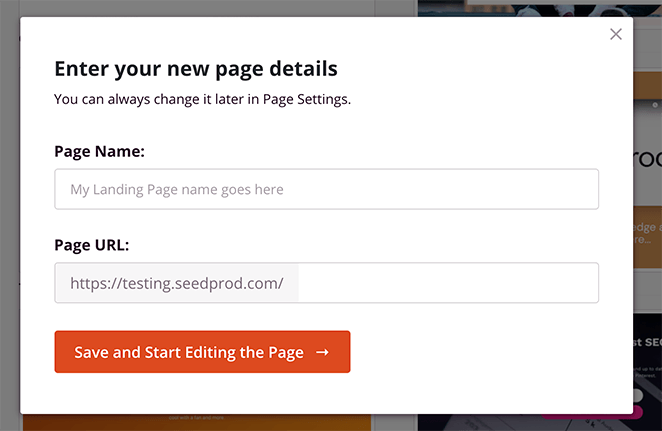This screenshot has width=662, height=431.
Task: Select the orange template thumbnail at right edge
Action: pos(647,235)
